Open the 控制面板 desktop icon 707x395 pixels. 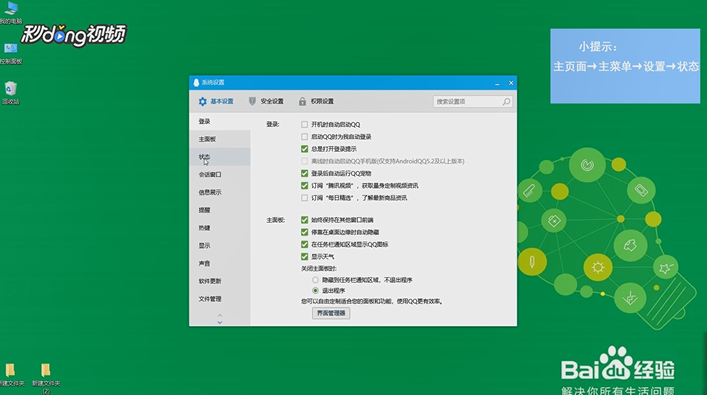10,53
